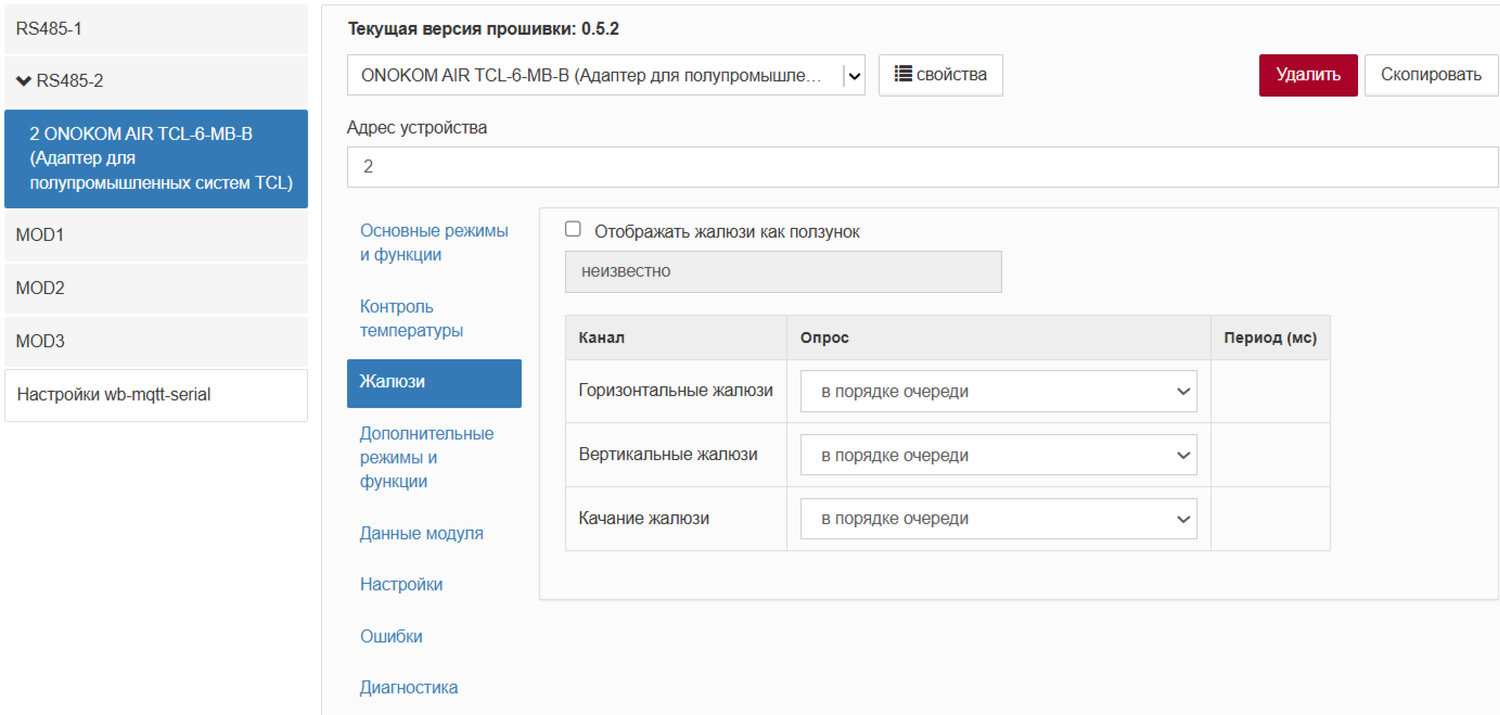This screenshot has height=715, width=1500.
Task: Open the RS485-1 port section
Action: 156,29
